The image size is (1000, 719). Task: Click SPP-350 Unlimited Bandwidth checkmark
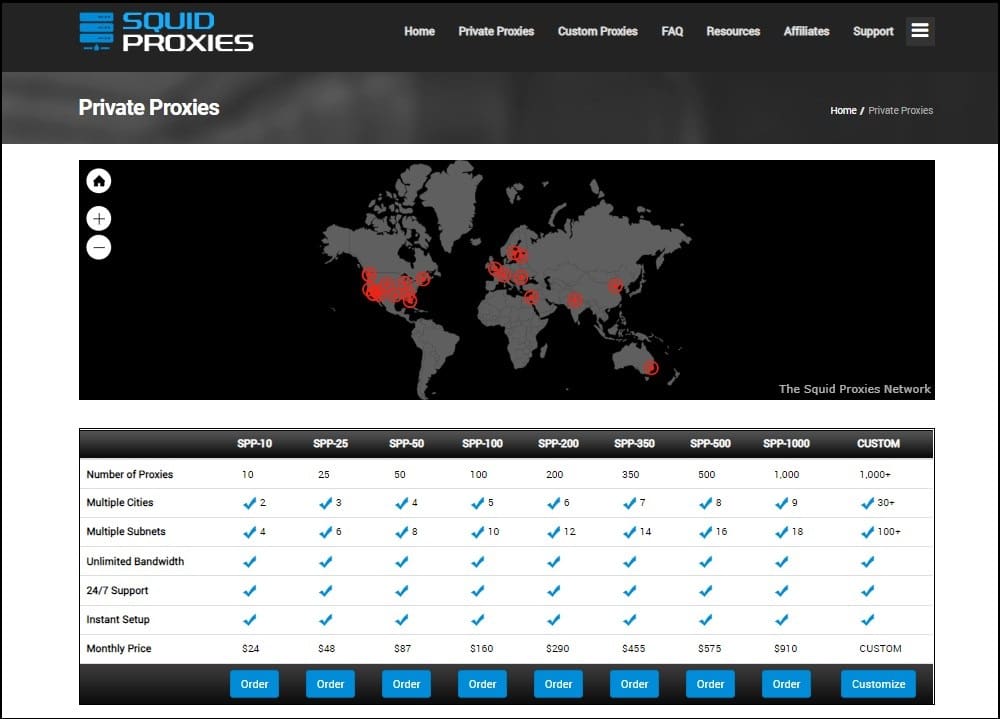pyautogui.click(x=629, y=562)
